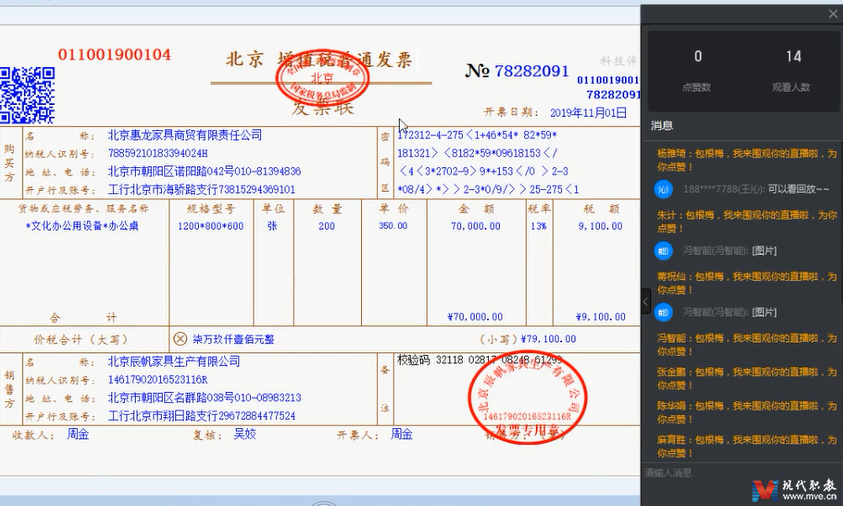The height and width of the screenshot is (506, 843).
Task: Open the second [图片] image message
Action: [x=764, y=312]
